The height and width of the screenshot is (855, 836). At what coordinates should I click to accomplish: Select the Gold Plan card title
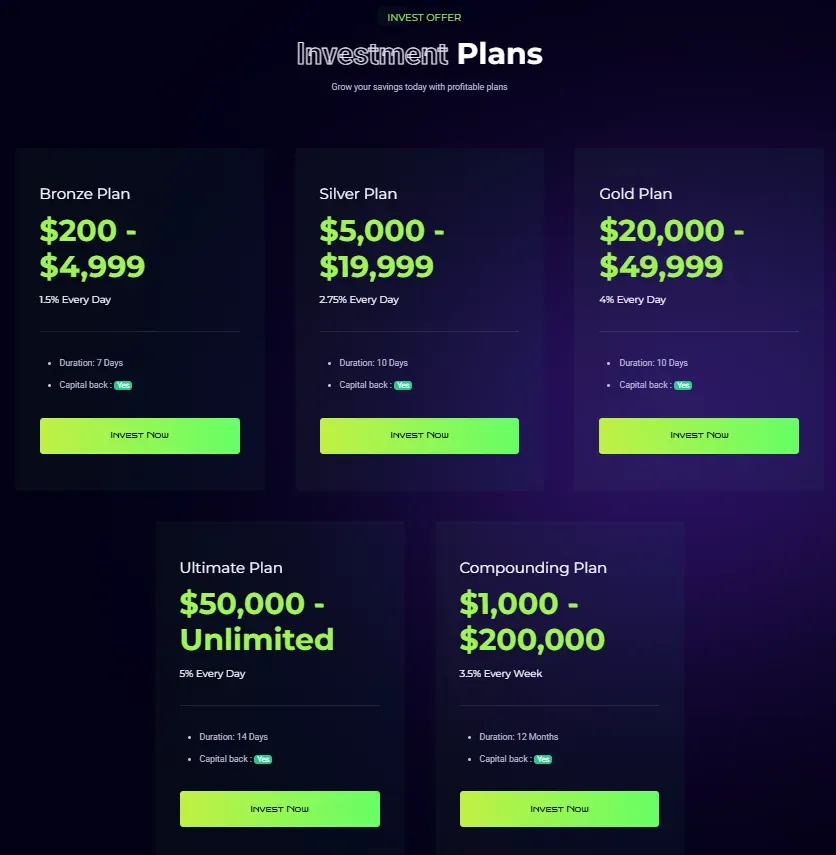coord(635,193)
